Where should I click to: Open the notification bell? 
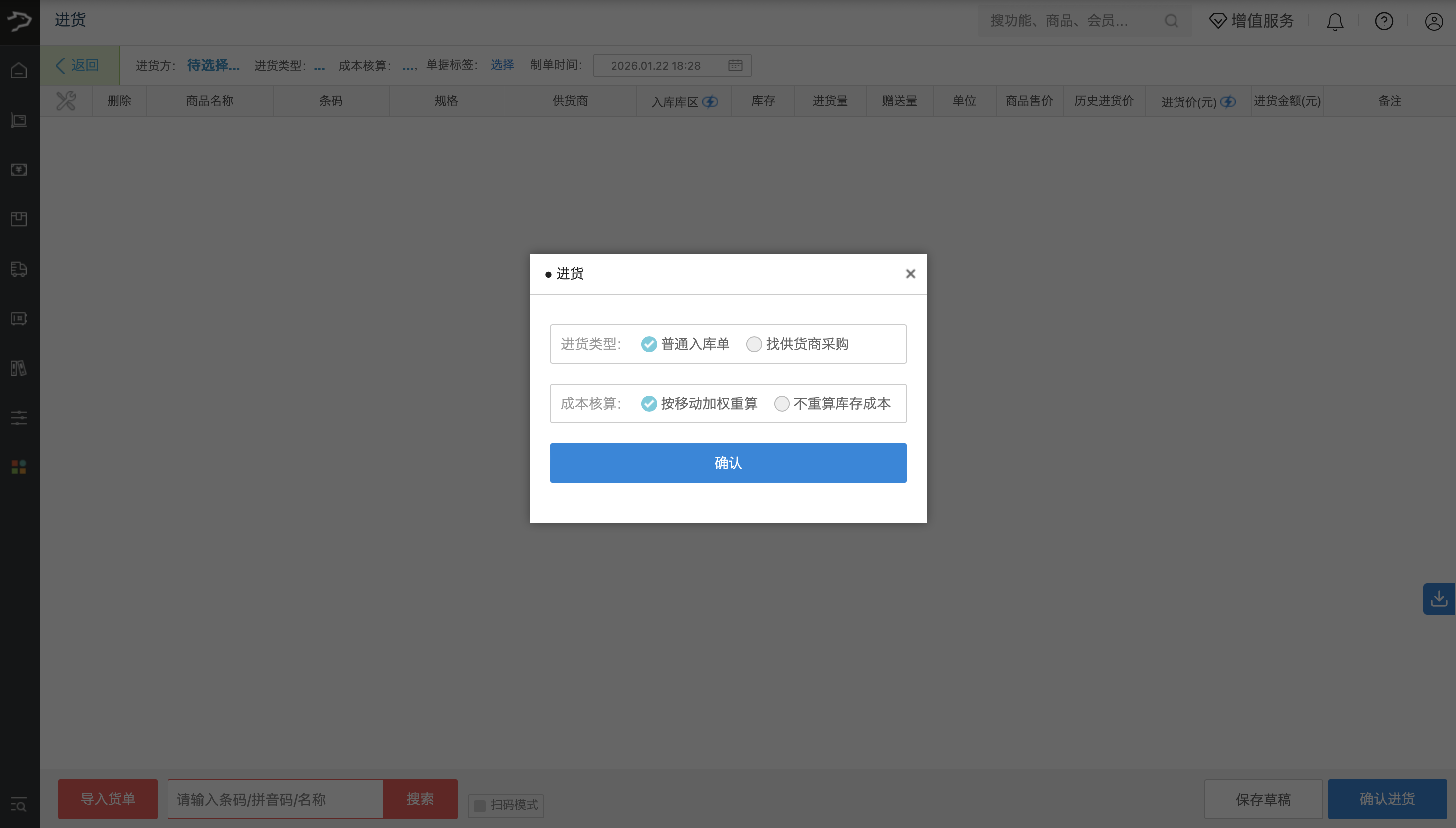(1335, 22)
